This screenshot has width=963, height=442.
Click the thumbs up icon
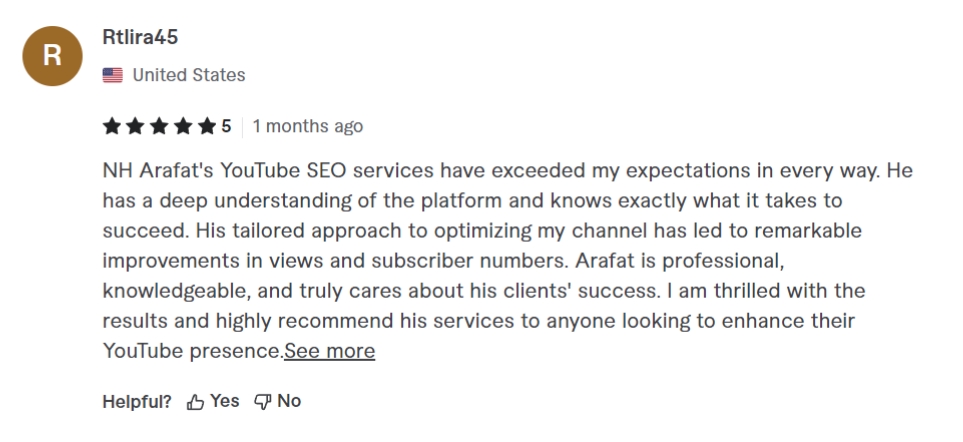pos(196,402)
